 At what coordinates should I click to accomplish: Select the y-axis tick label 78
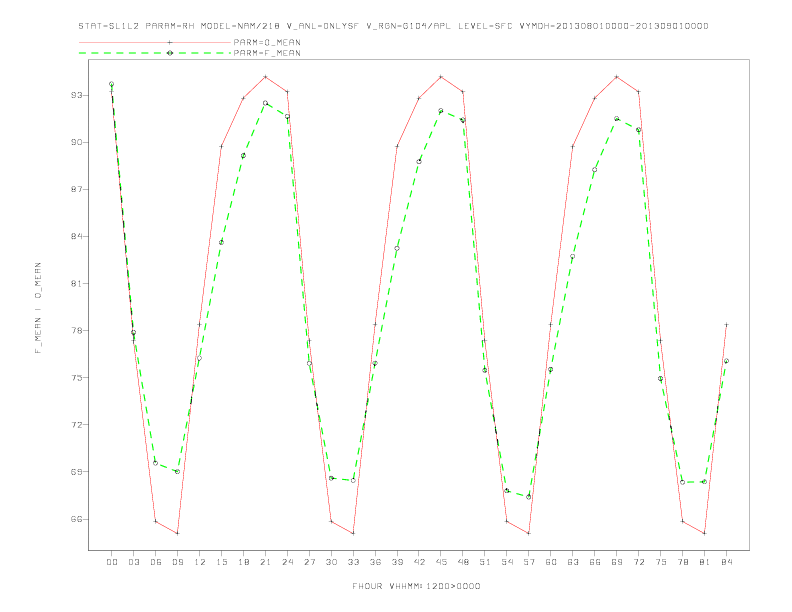pyautogui.click(x=76, y=331)
